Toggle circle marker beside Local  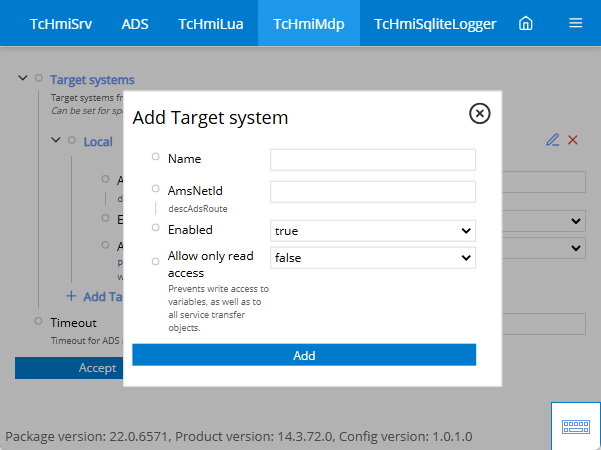coord(72,140)
